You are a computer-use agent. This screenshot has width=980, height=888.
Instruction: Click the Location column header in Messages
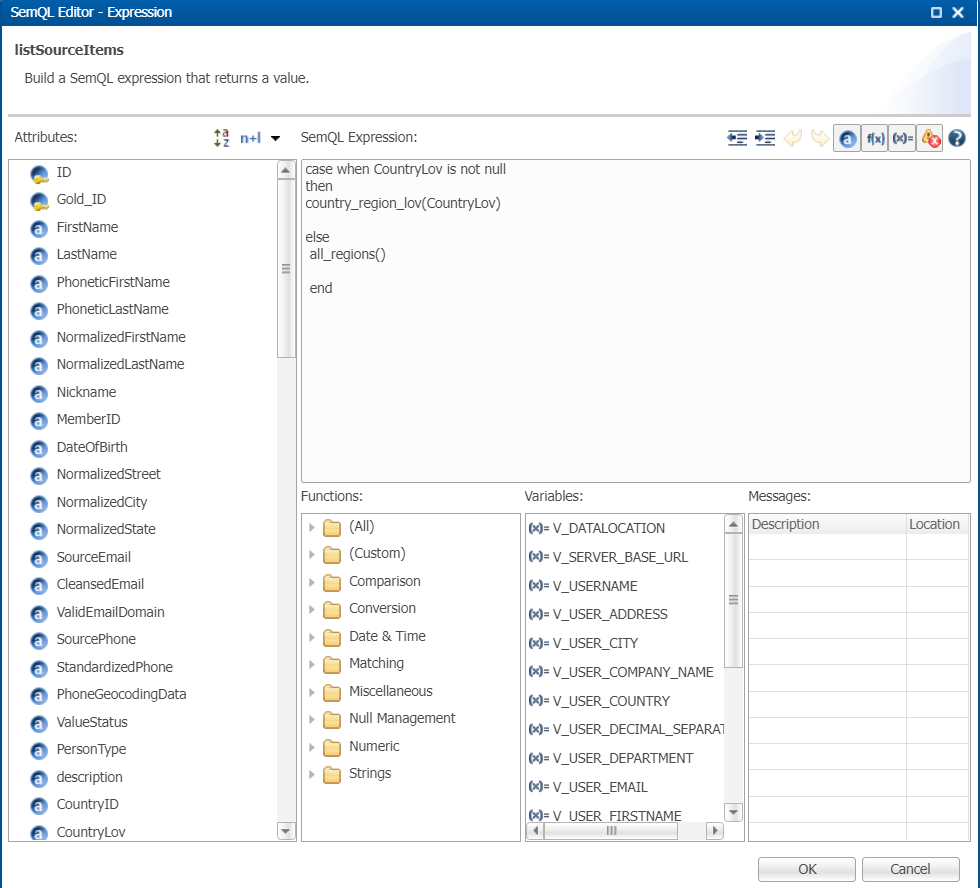click(938, 525)
